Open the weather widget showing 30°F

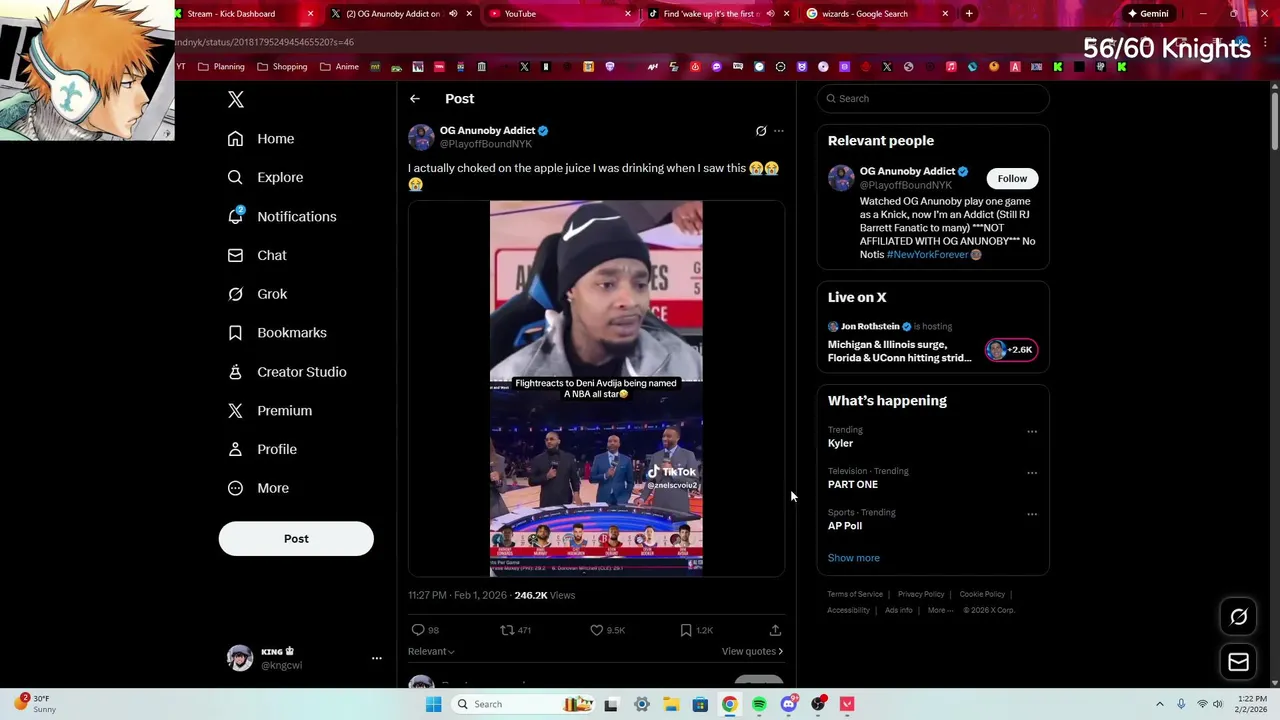36,704
